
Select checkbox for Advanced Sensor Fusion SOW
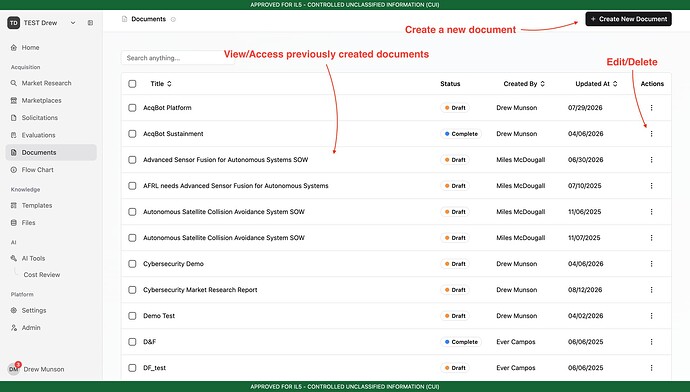[x=132, y=160]
